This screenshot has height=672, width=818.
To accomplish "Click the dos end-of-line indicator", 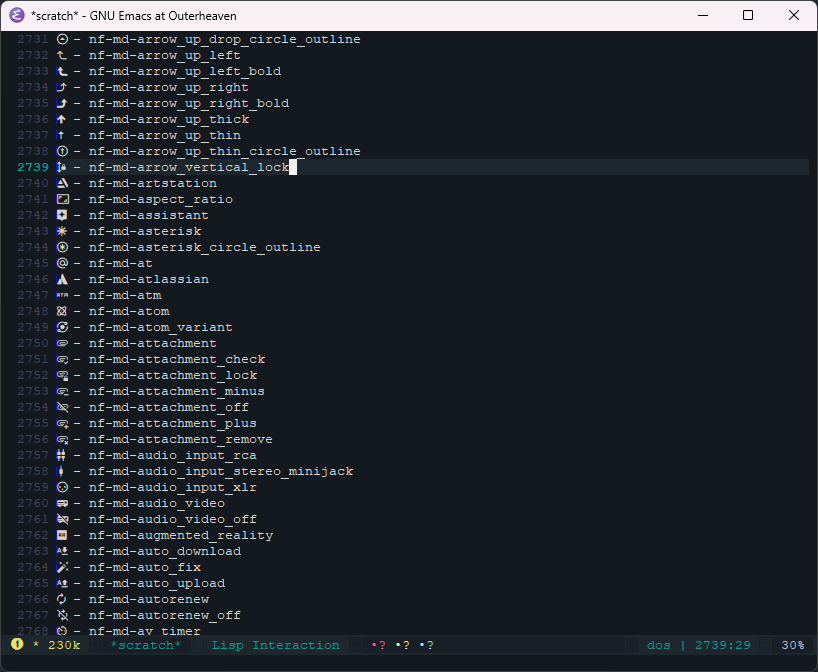I will point(658,645).
